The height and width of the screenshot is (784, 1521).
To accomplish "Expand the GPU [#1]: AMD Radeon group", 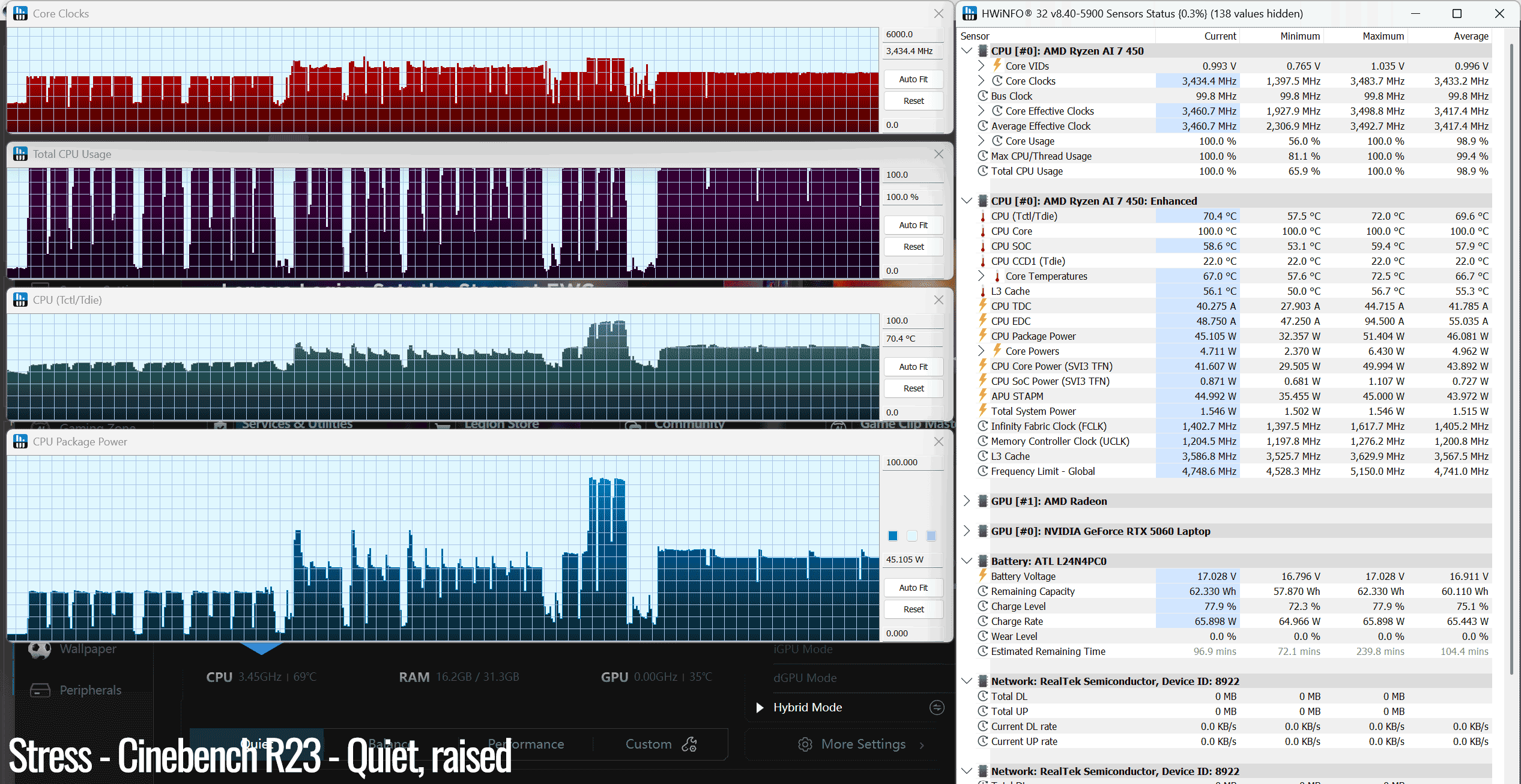I will click(967, 501).
